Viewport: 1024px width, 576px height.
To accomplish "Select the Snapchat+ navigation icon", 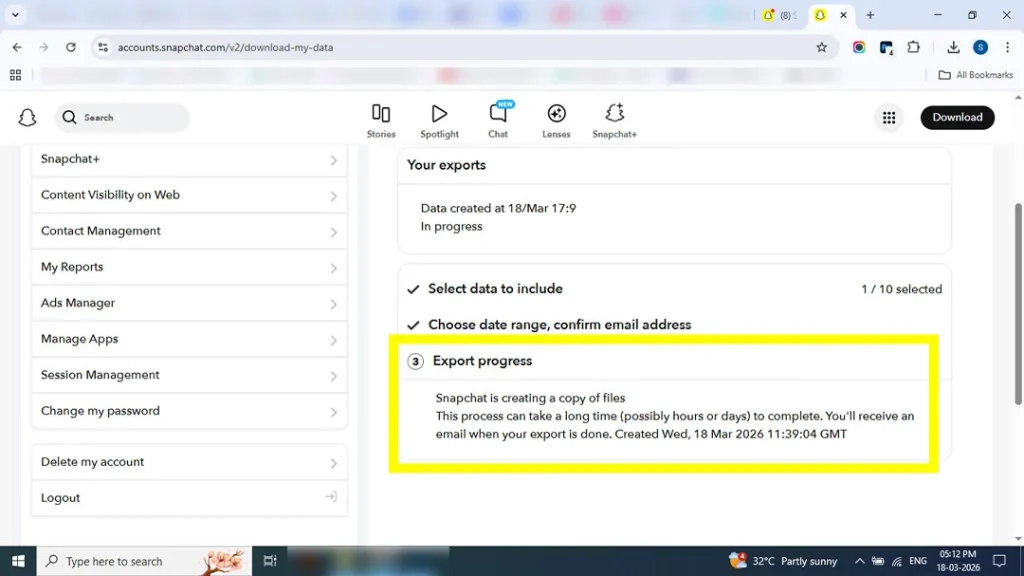I will tap(614, 117).
